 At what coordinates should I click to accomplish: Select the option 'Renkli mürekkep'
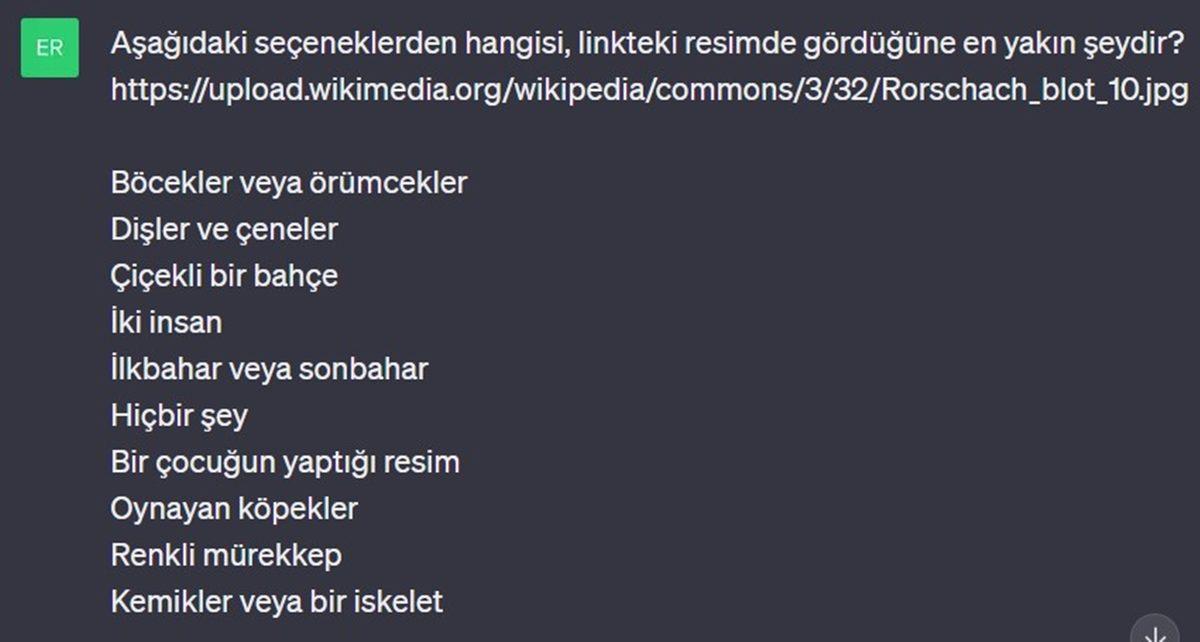pos(226,554)
